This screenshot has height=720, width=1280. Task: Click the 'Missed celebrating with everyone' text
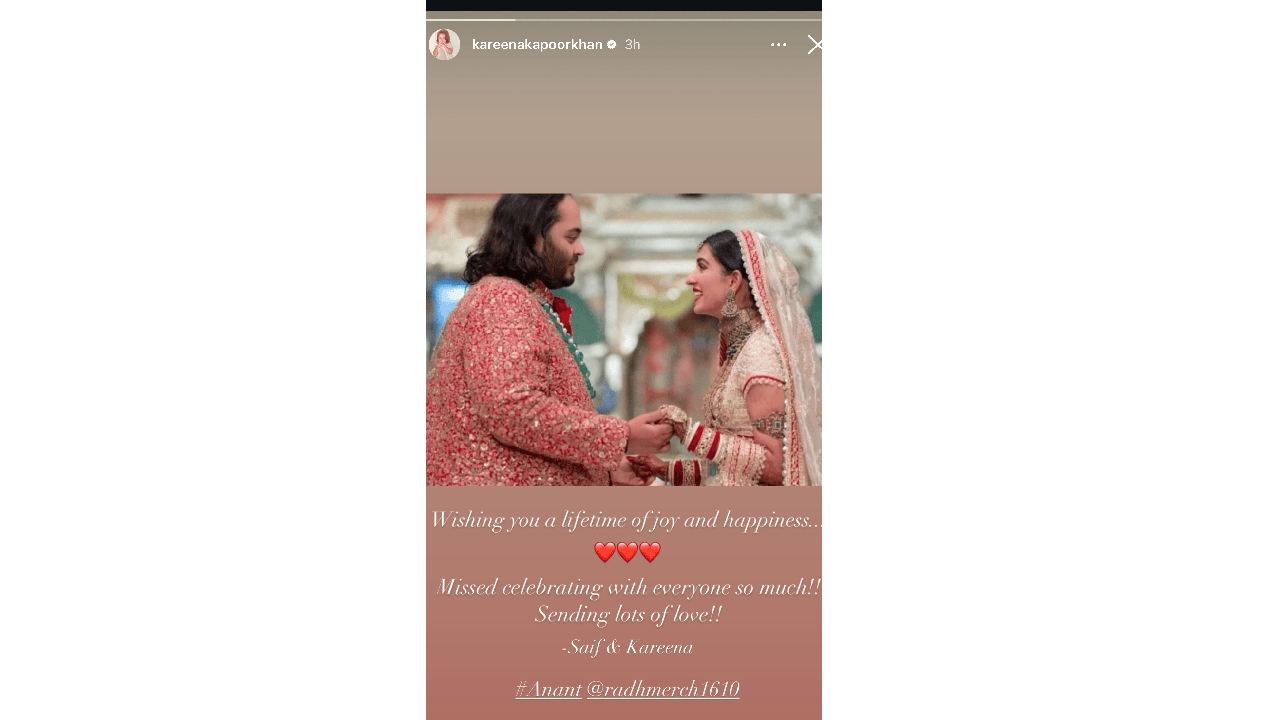[x=628, y=587]
